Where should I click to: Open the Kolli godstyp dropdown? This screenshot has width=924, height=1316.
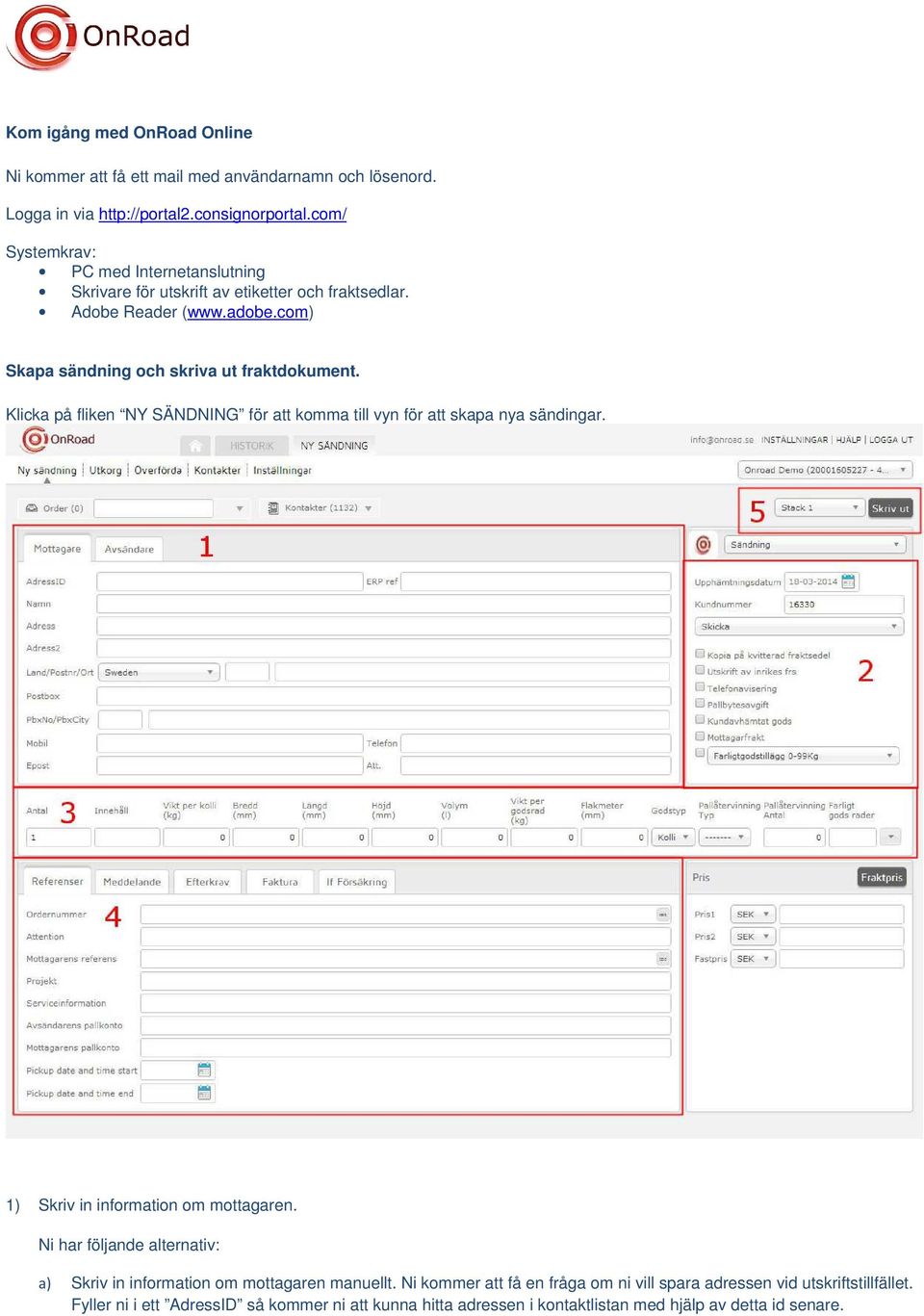[x=673, y=838]
